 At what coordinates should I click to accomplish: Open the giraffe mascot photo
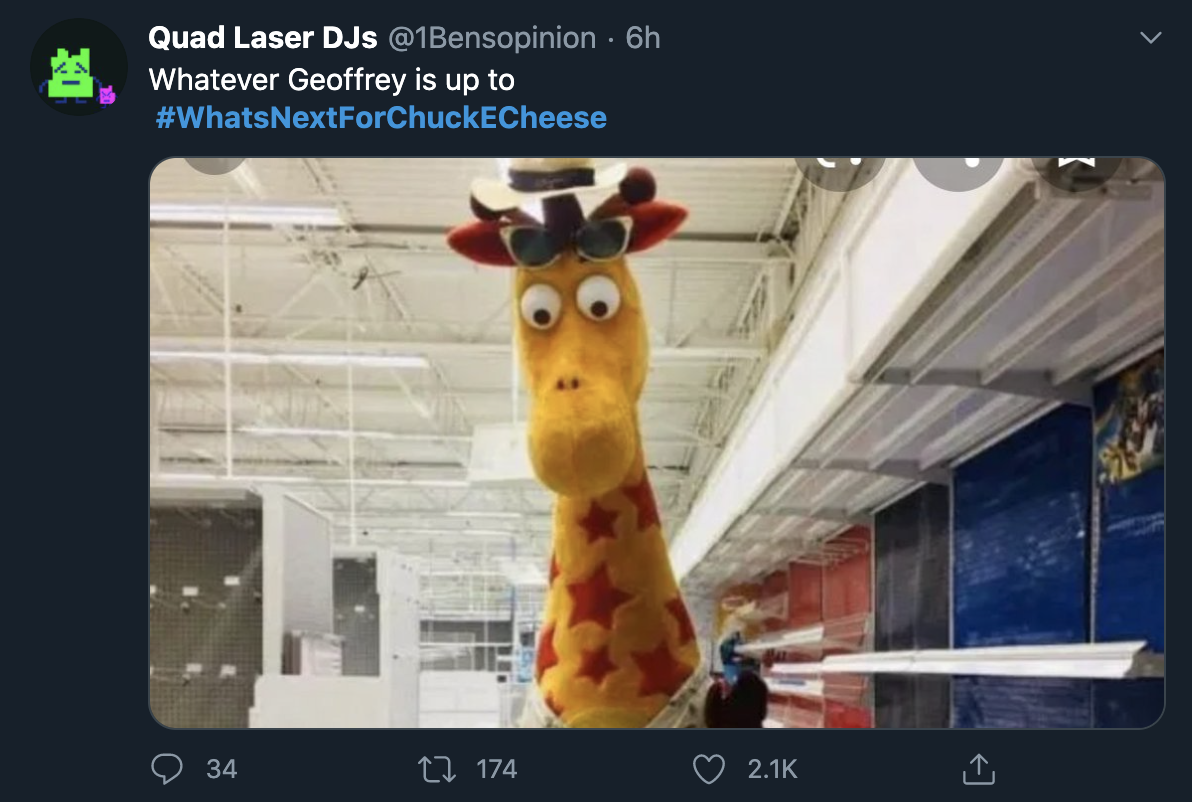pos(657,442)
